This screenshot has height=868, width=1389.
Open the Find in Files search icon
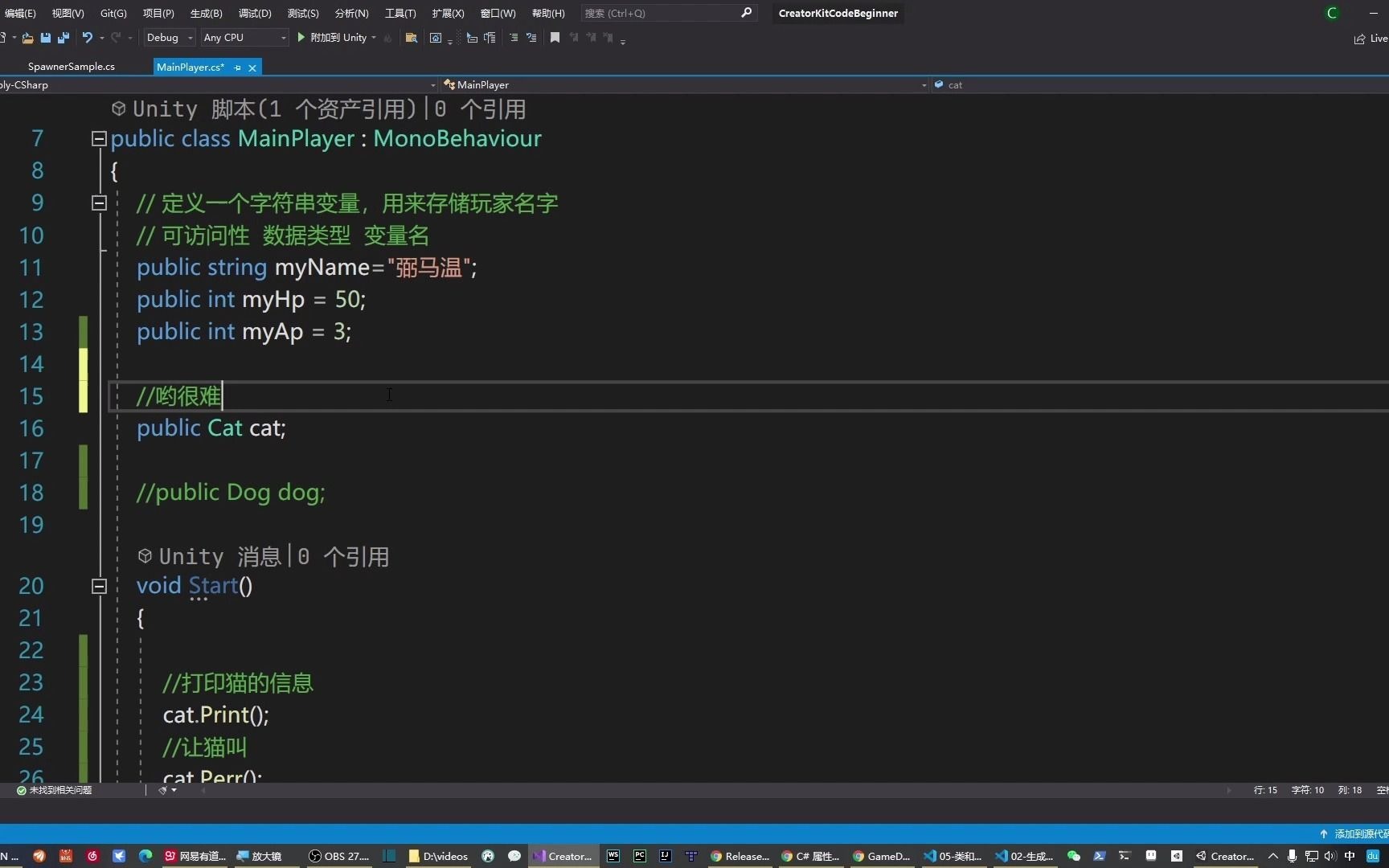411,38
